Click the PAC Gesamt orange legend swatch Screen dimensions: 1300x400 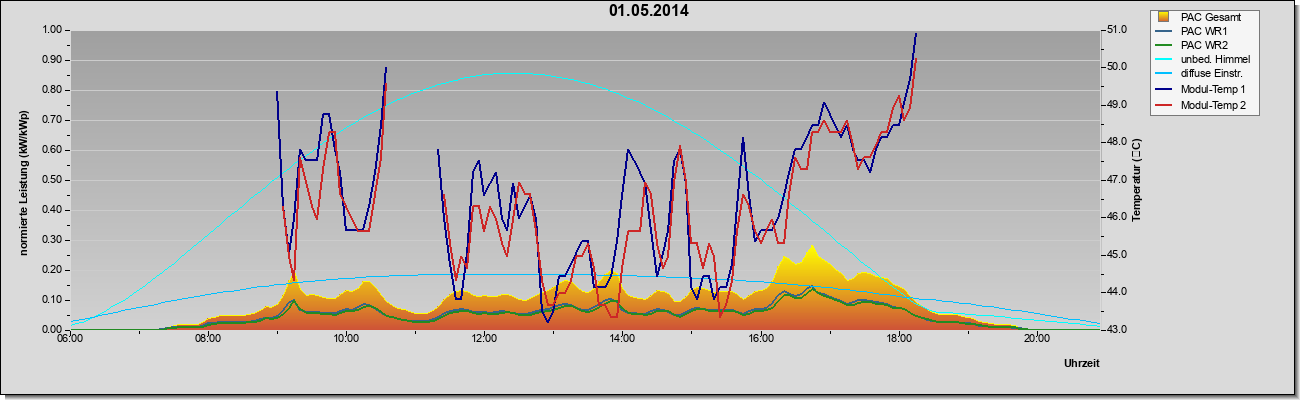(1163, 17)
